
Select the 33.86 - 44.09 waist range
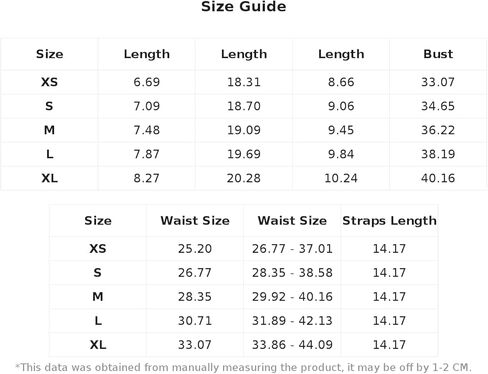[x=292, y=345]
